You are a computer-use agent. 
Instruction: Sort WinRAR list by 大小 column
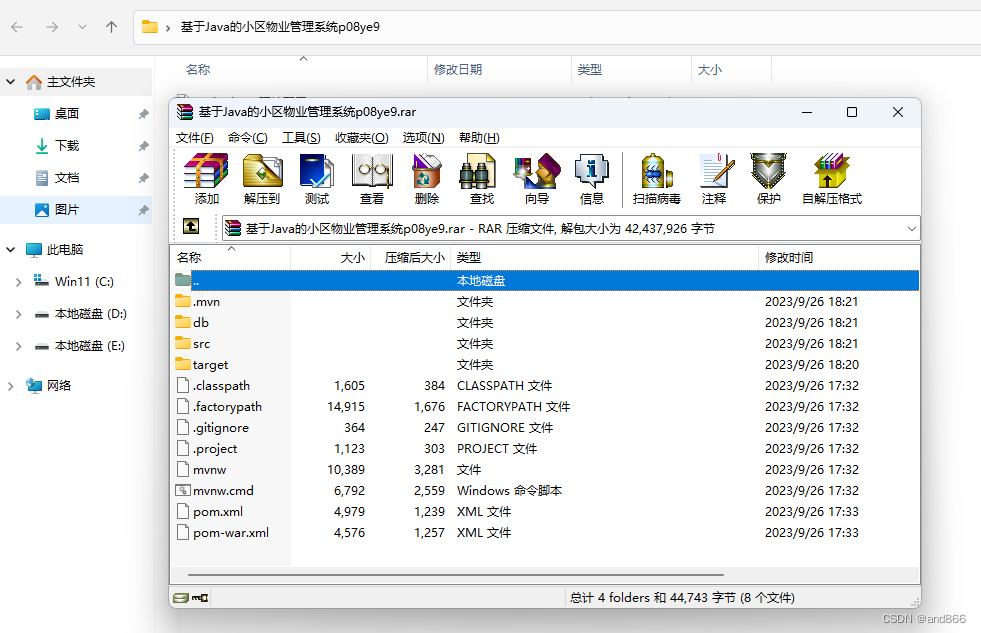point(331,258)
